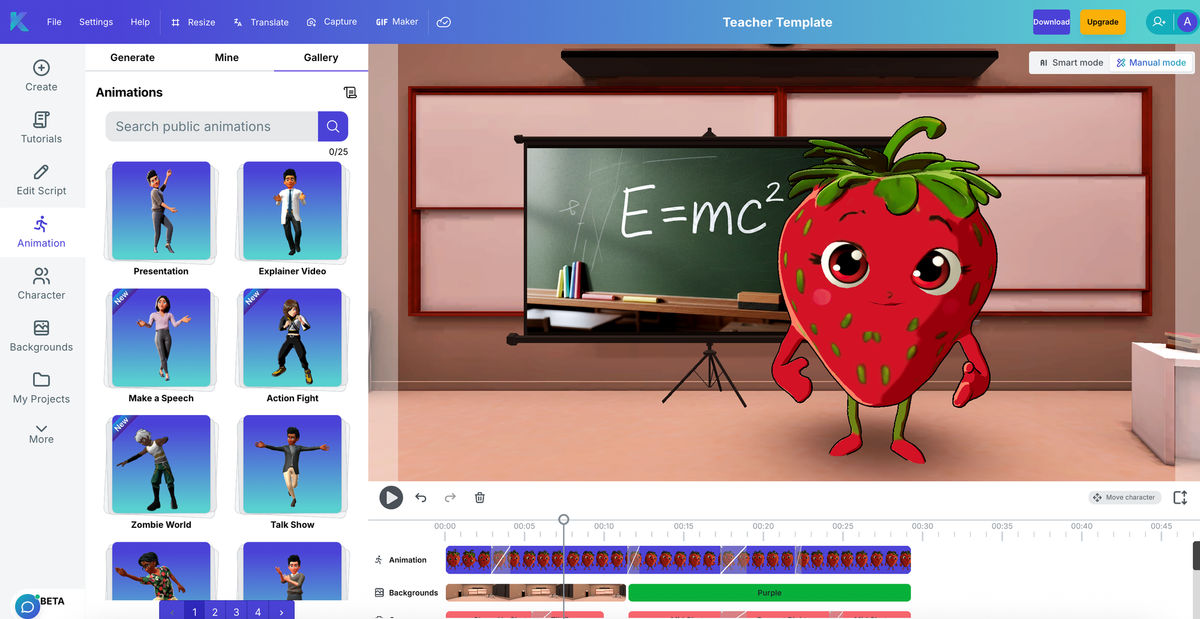1200x619 pixels.
Task: Open the File menu
Action: click(54, 22)
